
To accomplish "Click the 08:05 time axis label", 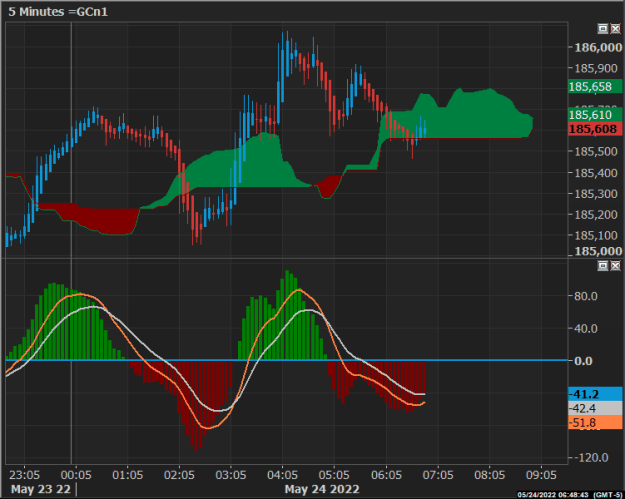I will tap(489, 475).
